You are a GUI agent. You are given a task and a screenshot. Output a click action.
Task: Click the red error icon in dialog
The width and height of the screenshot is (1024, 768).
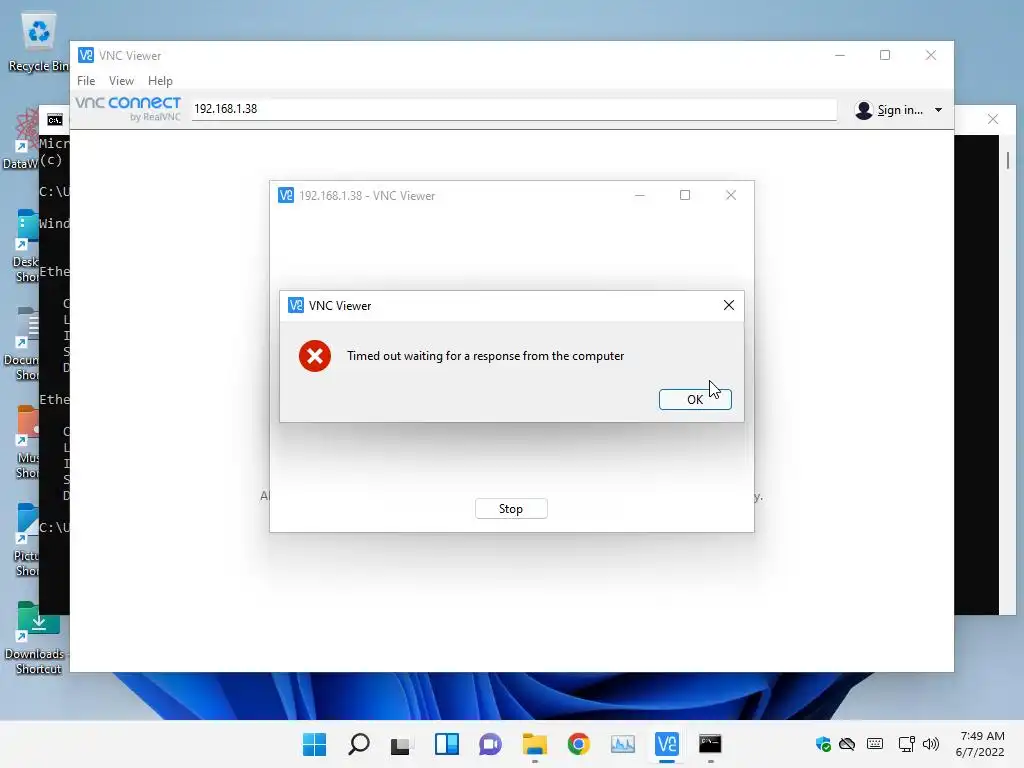tap(315, 356)
